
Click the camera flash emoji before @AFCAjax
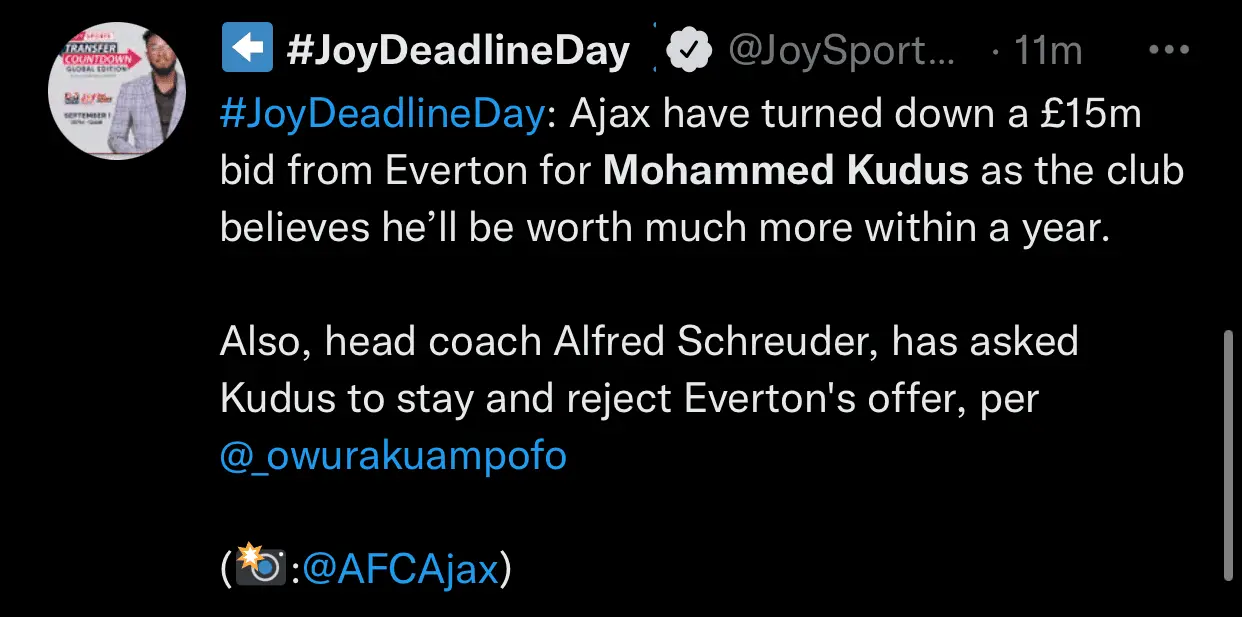(261, 569)
